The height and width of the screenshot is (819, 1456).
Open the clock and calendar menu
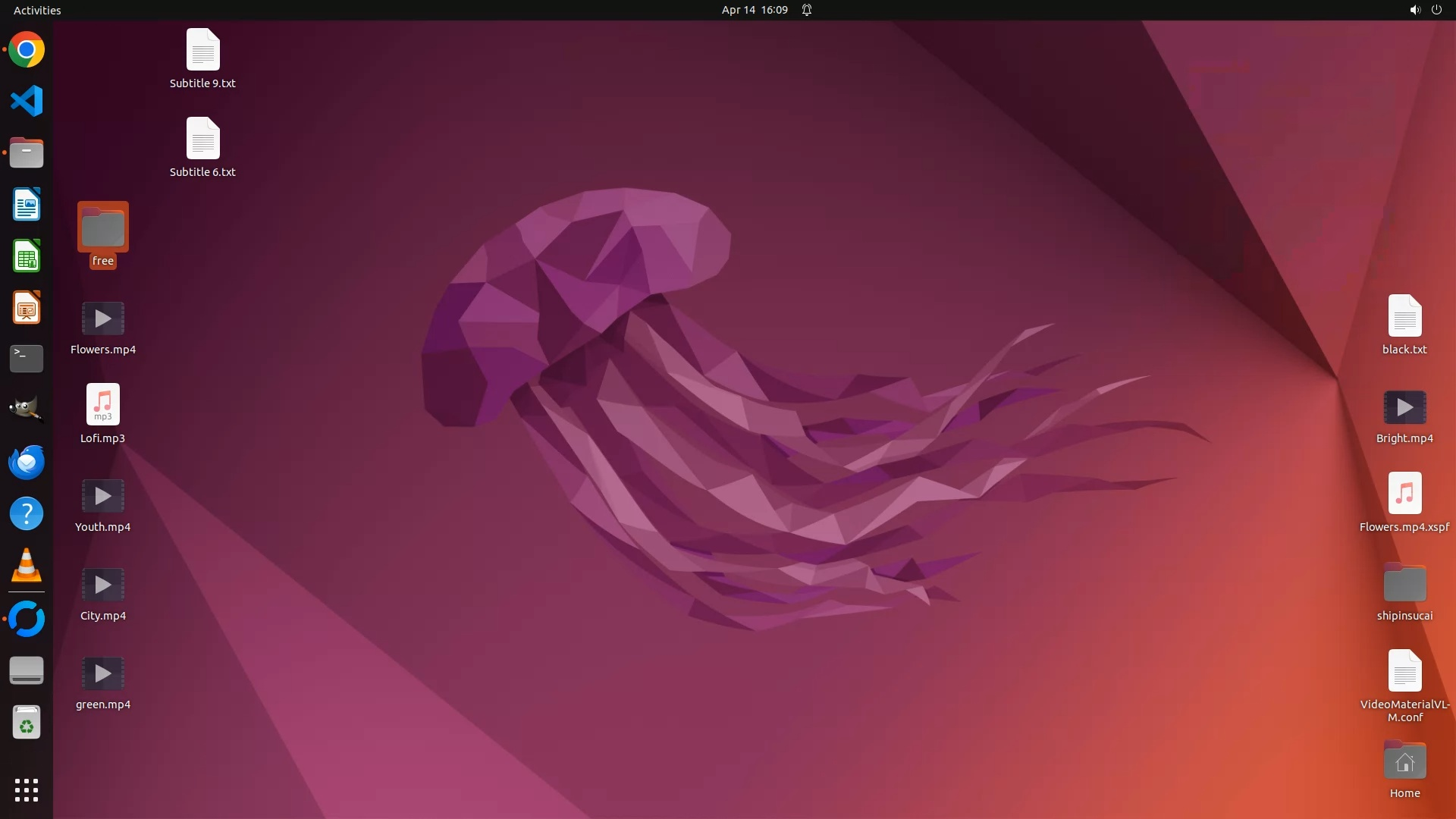(754, 10)
